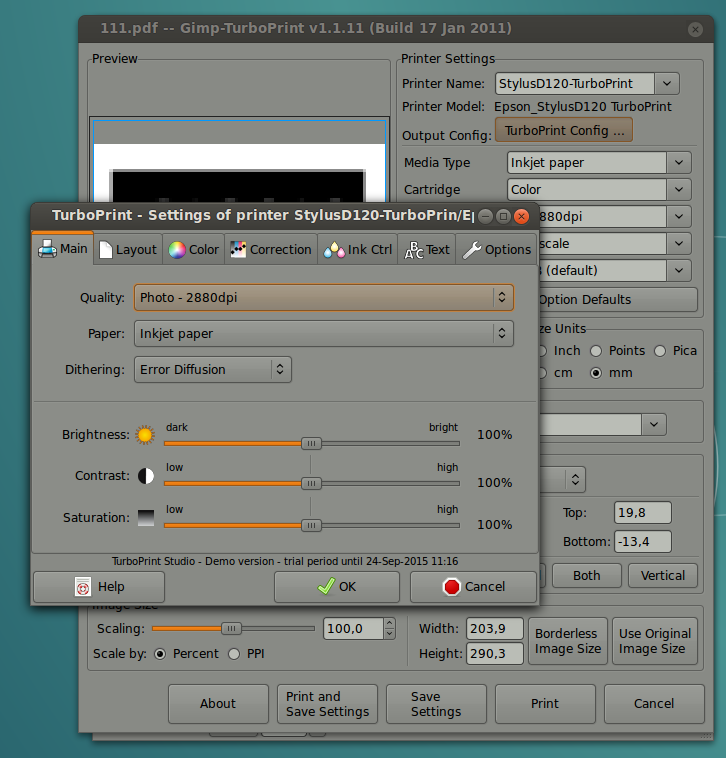Switch to the Options tab
The height and width of the screenshot is (758, 726).
pyautogui.click(x=496, y=249)
